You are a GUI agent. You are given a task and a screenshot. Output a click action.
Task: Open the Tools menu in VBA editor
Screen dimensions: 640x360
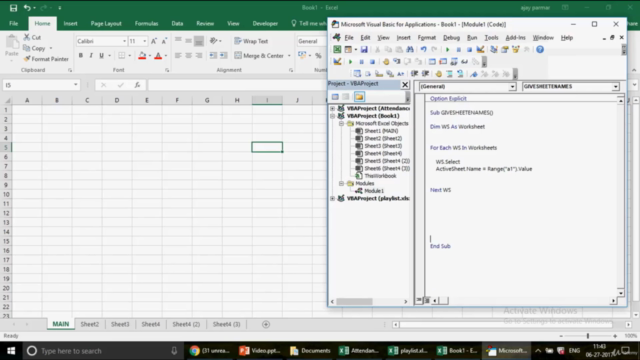coord(491,38)
